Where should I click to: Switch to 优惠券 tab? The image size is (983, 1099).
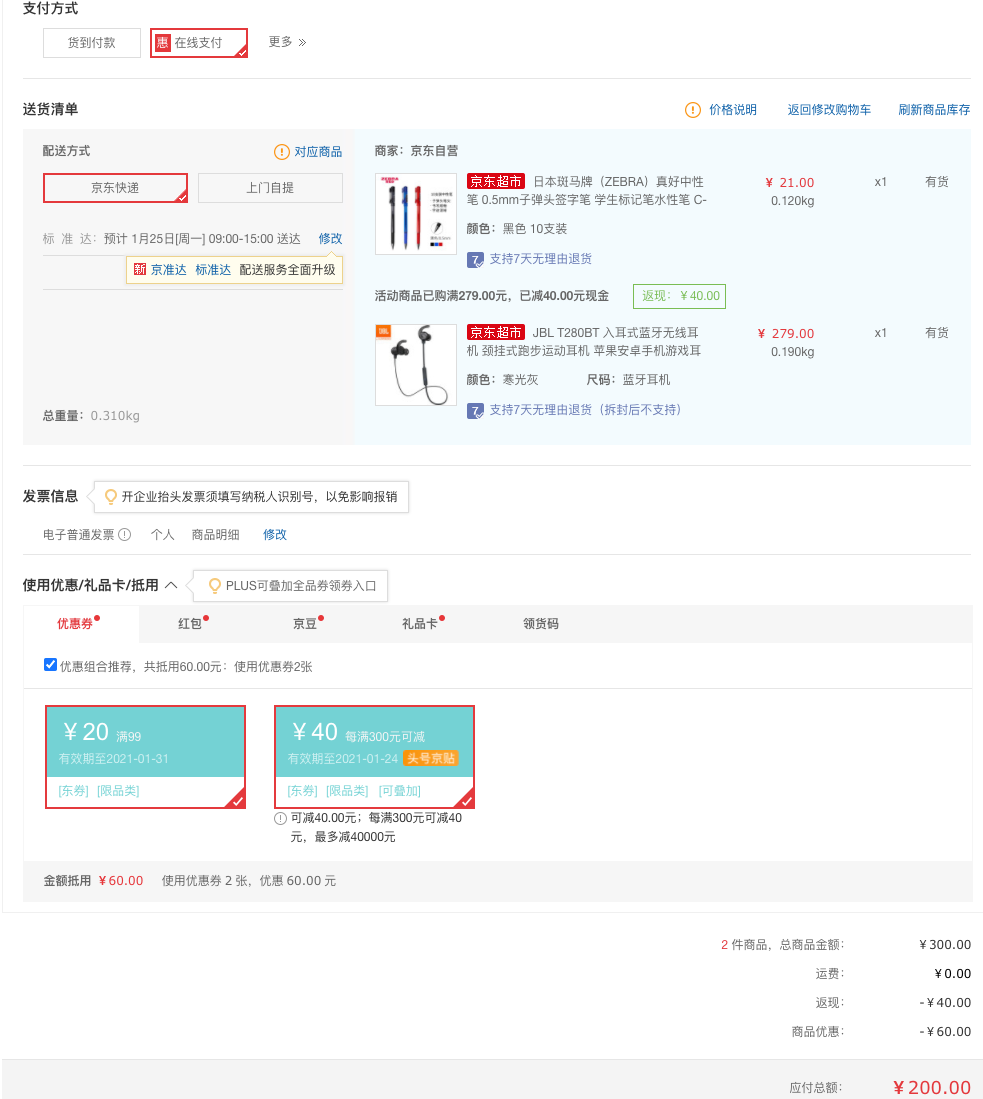coord(81,624)
